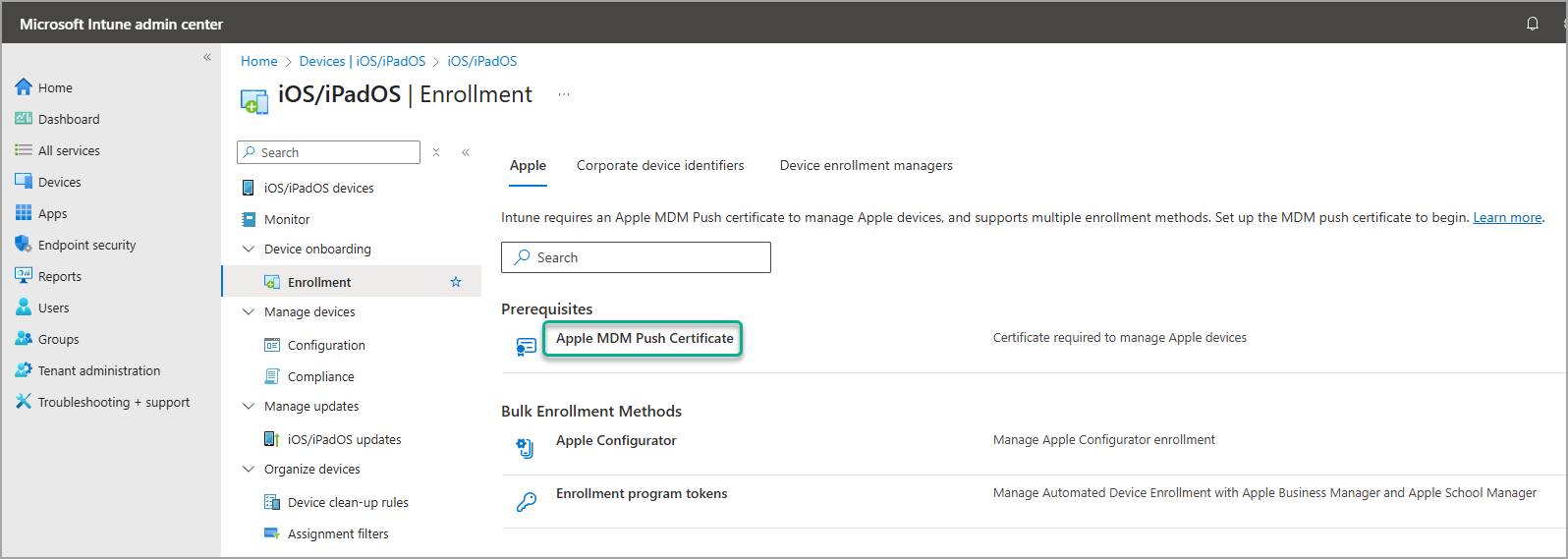The width and height of the screenshot is (1568, 559).
Task: Click 'Manage Apple Configurator enrollment' text
Action: coord(1104,439)
